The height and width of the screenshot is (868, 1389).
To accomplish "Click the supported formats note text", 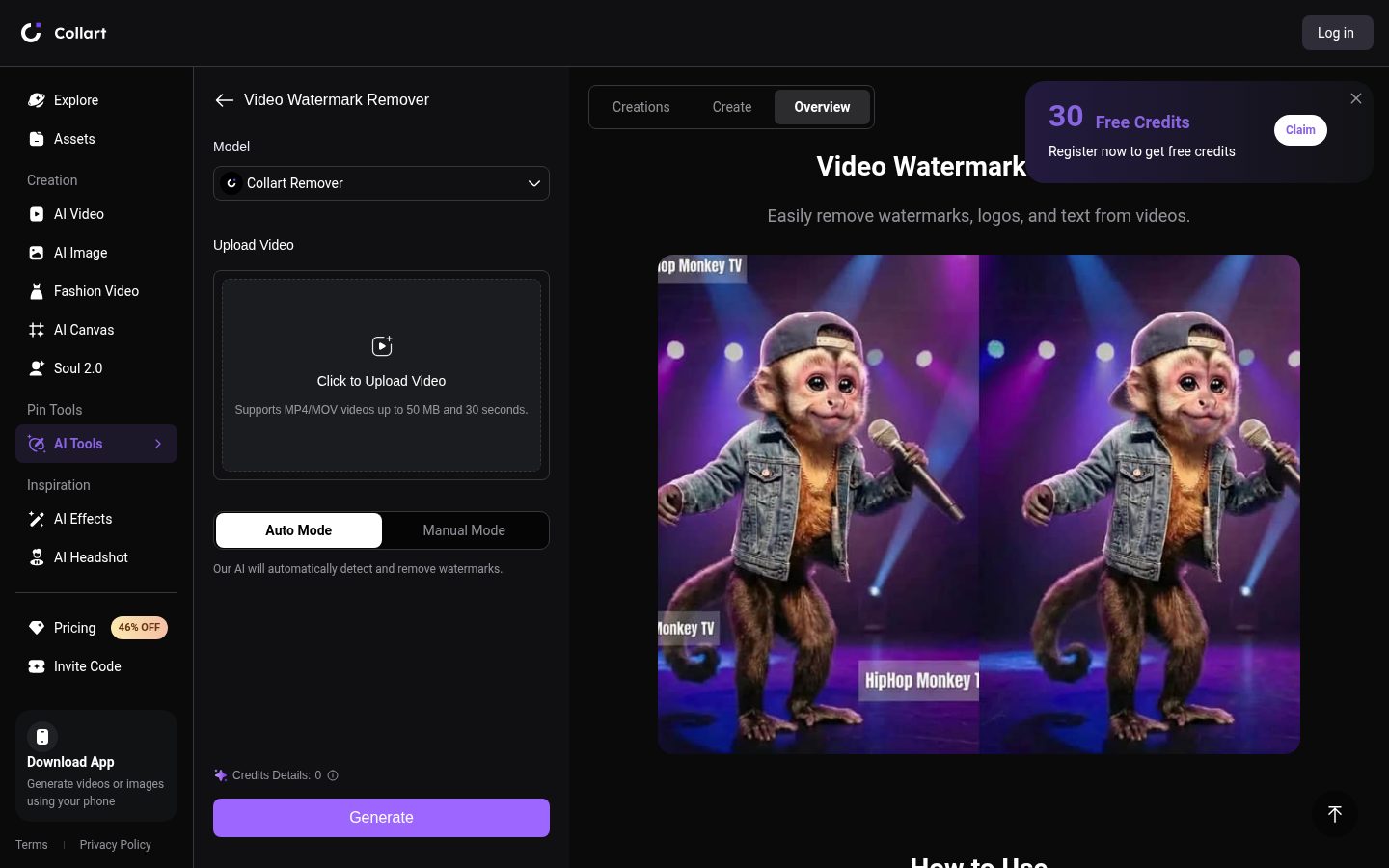I will (381, 410).
